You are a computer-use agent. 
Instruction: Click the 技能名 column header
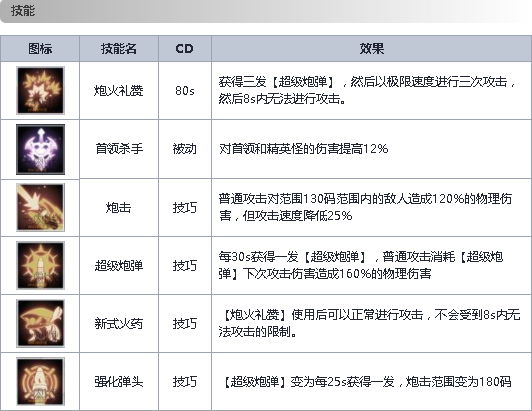pos(119,49)
